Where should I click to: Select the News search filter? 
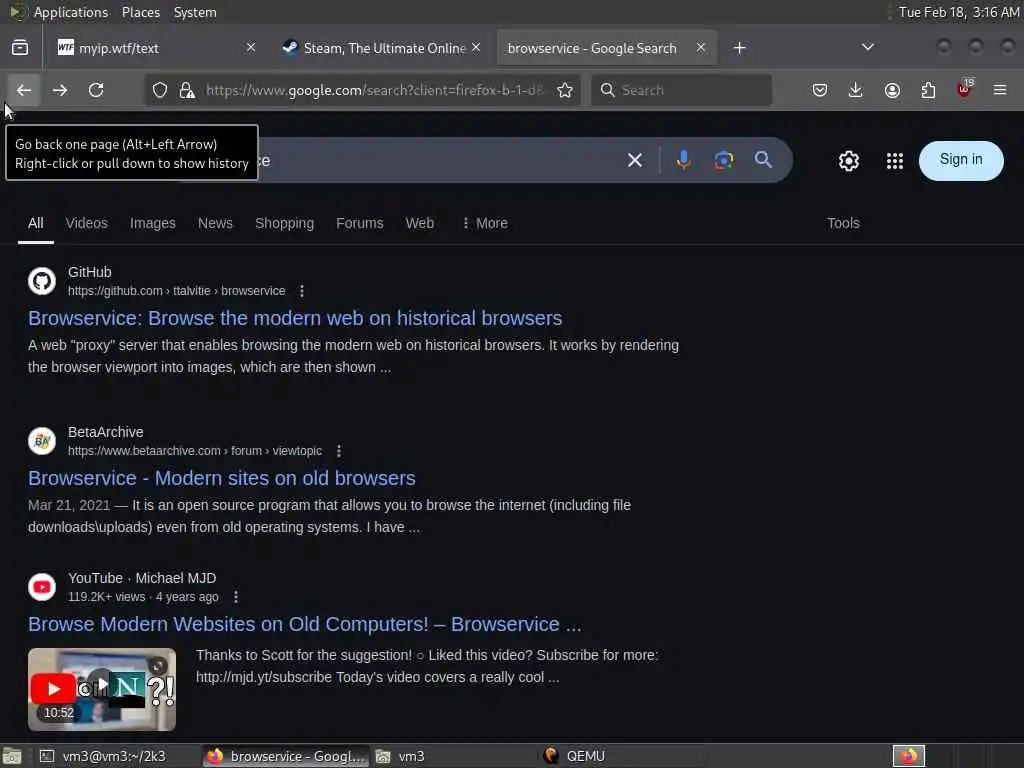click(215, 223)
